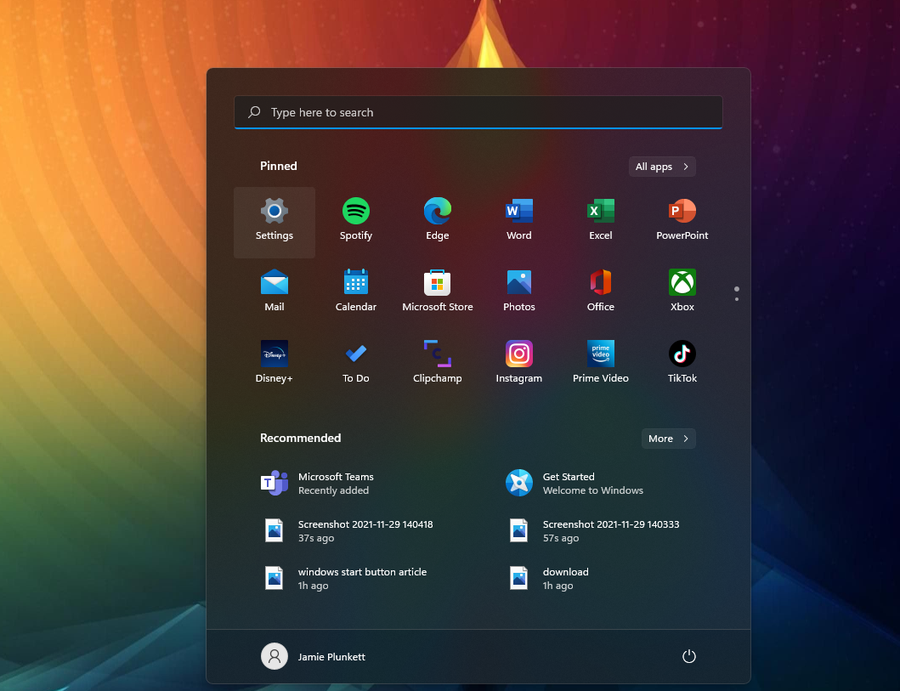Launch the TikTok app icon
The height and width of the screenshot is (691, 900).
coord(682,354)
